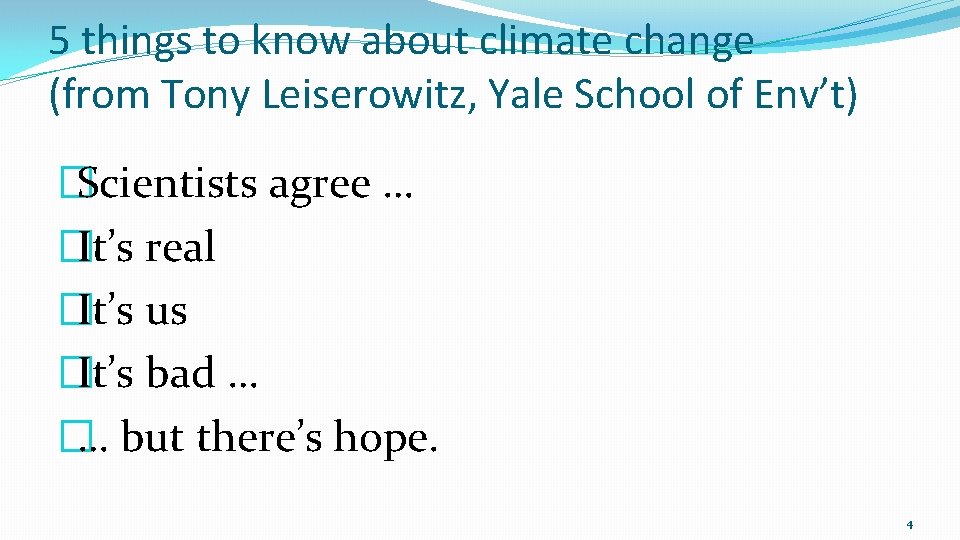This screenshot has width=960, height=540.
Task: Click the words "climate change" in the heading
Action: [616, 40]
